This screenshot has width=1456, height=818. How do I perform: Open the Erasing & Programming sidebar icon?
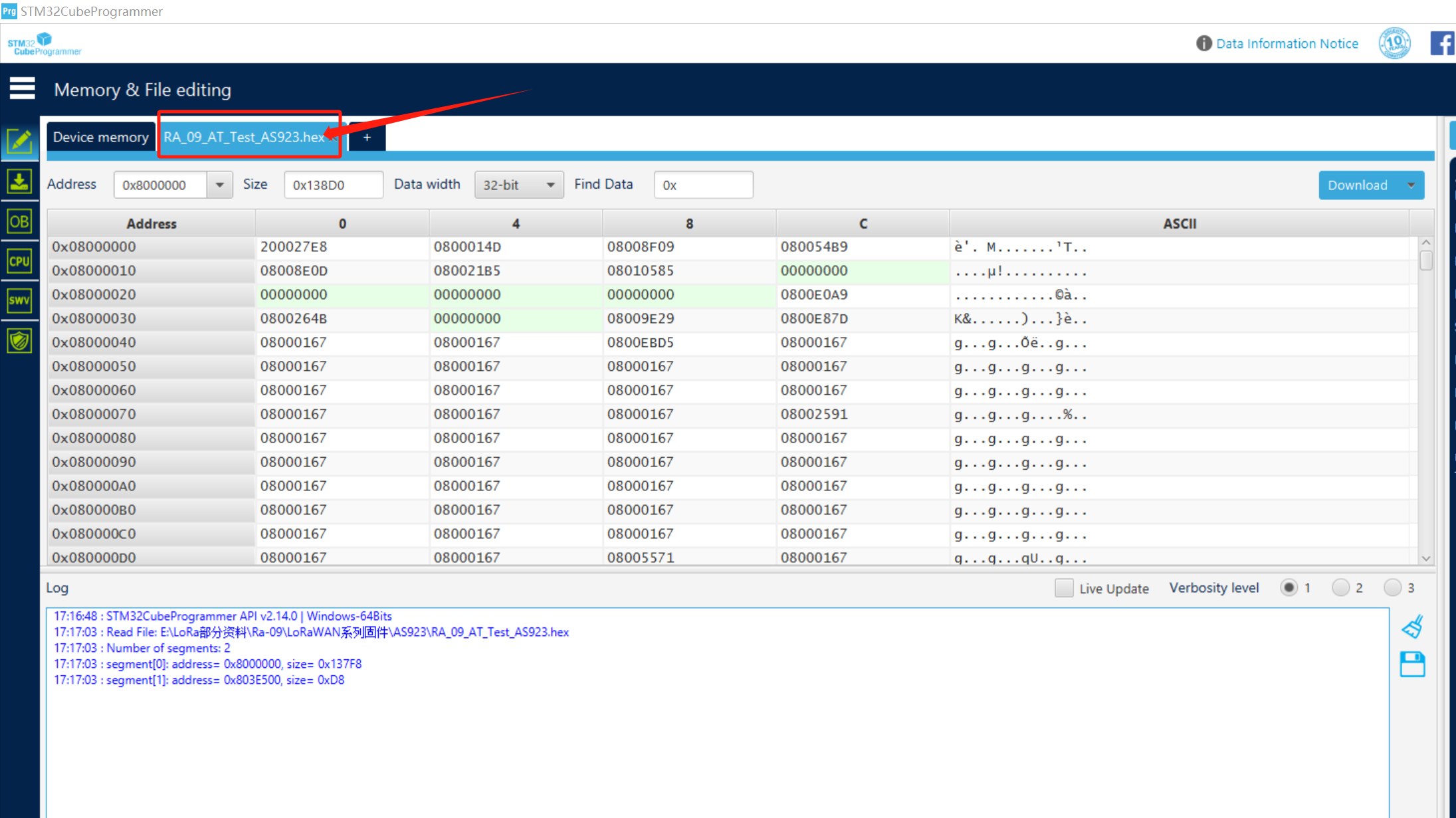[x=19, y=181]
